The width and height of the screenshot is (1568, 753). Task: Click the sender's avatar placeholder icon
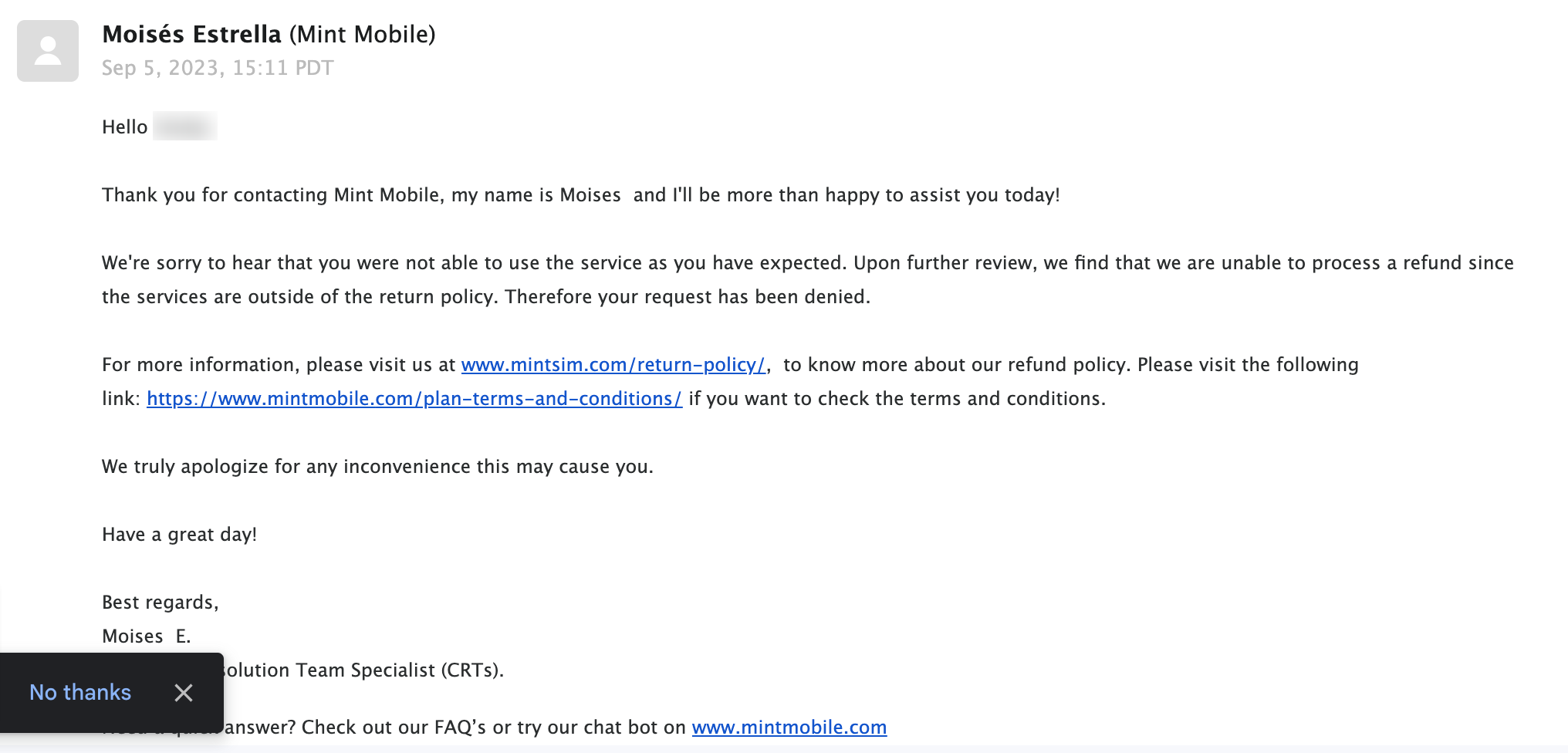tap(48, 51)
